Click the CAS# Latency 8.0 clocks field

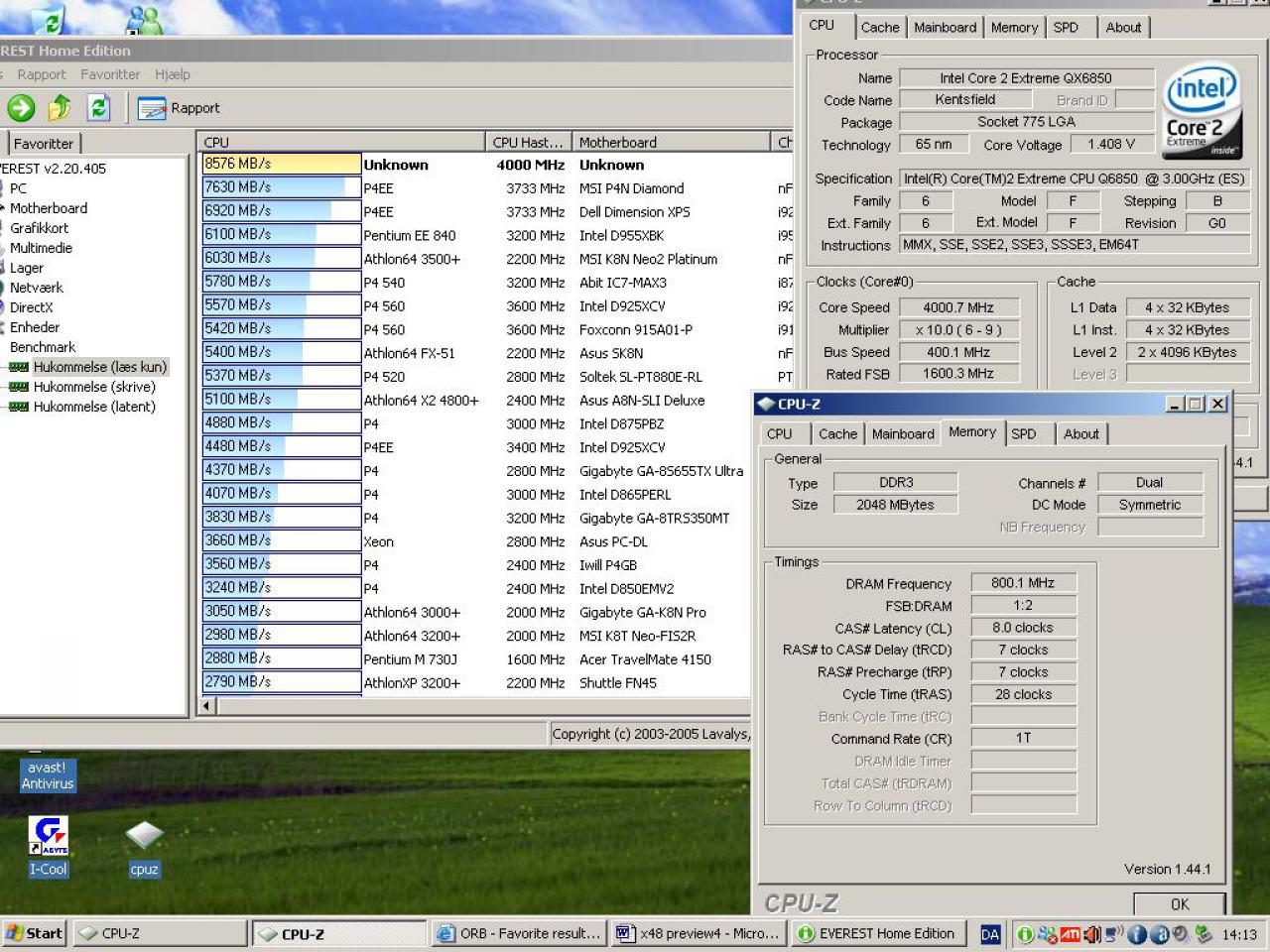point(1023,628)
